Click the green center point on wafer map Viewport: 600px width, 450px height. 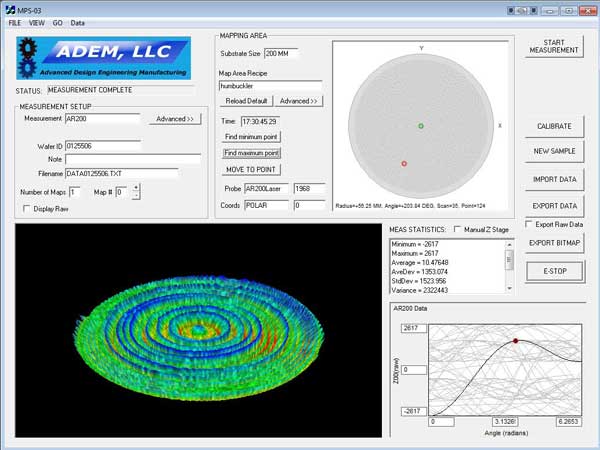[x=421, y=126]
